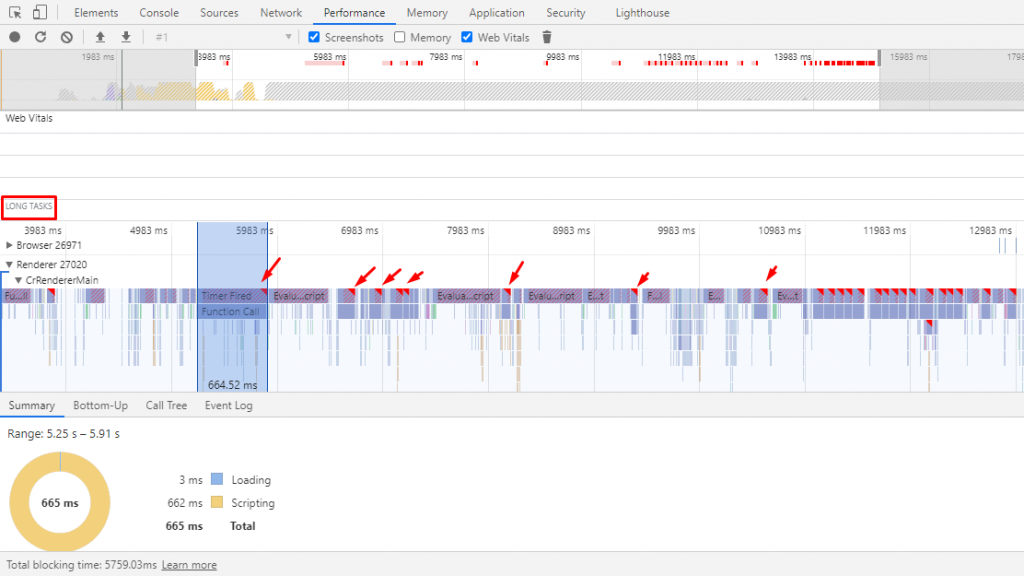Select the Performance tab
Image resolution: width=1024 pixels, height=576 pixels.
pos(354,12)
